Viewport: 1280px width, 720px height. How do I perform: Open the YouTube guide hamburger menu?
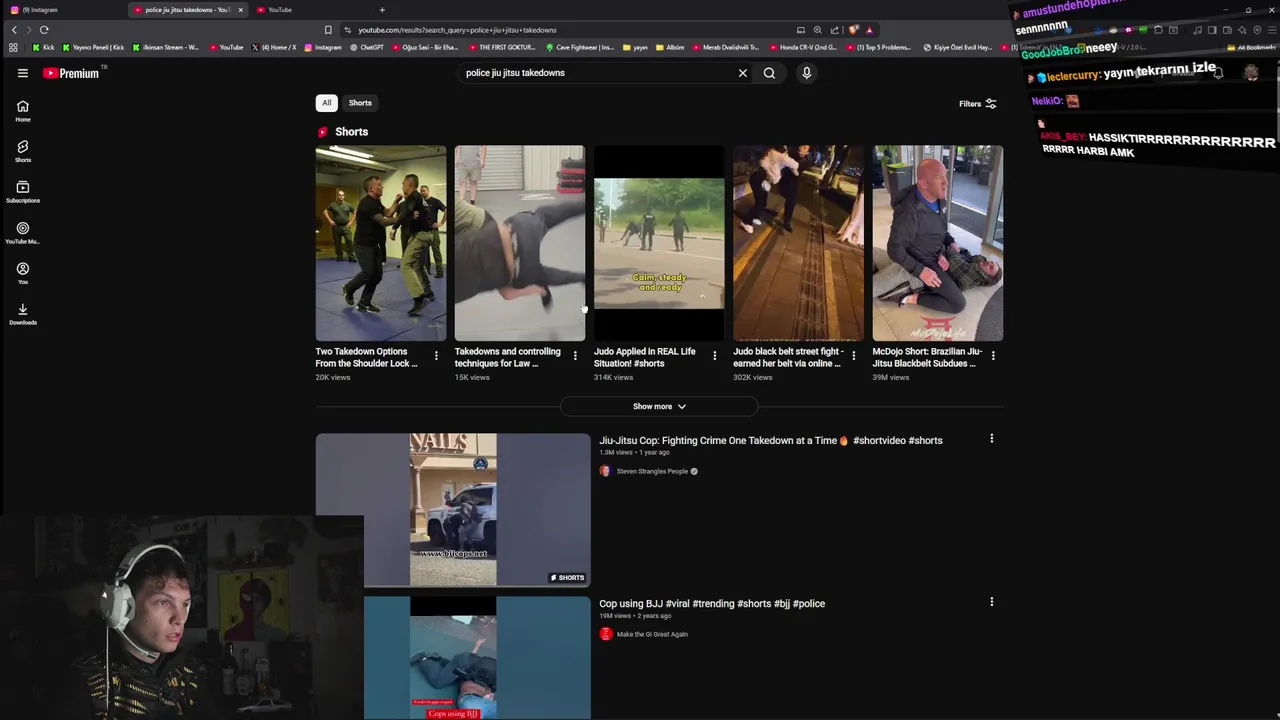[22, 73]
